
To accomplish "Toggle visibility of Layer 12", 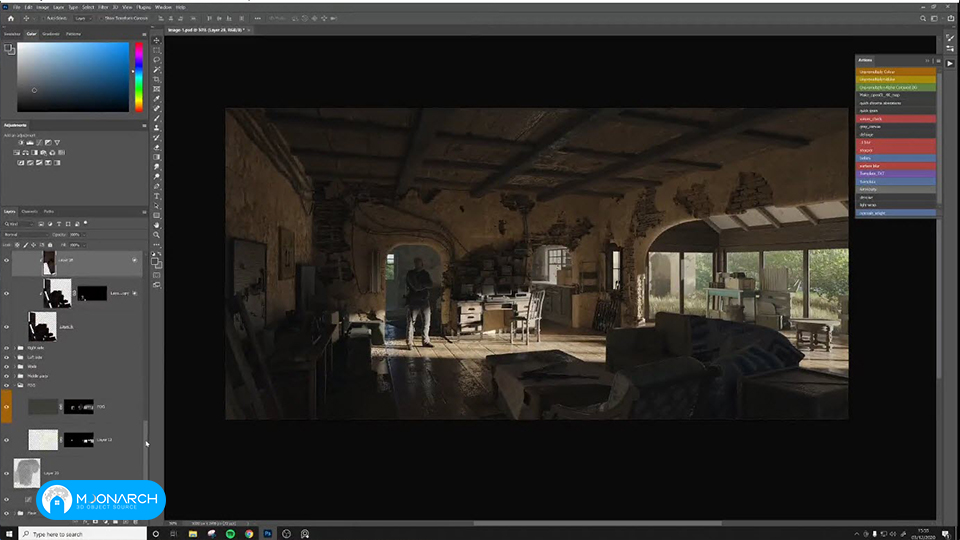I will click(7, 440).
